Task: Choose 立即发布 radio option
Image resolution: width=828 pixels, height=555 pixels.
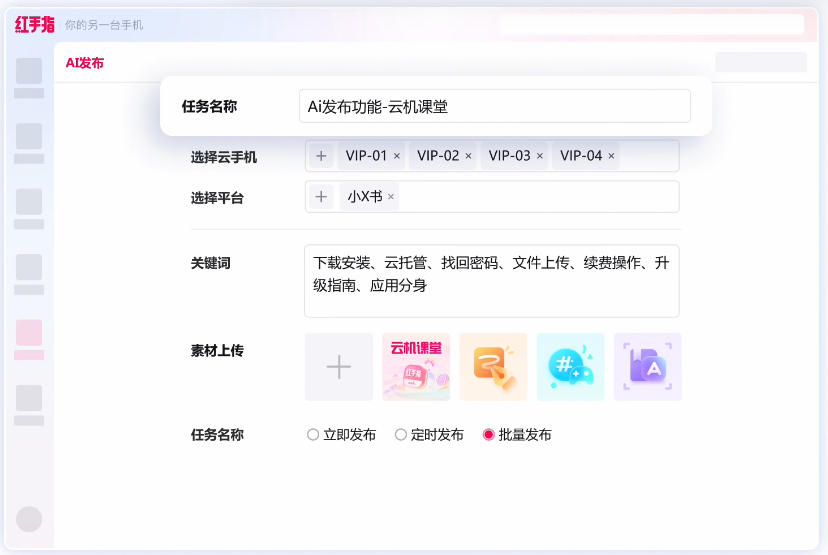Action: [313, 435]
